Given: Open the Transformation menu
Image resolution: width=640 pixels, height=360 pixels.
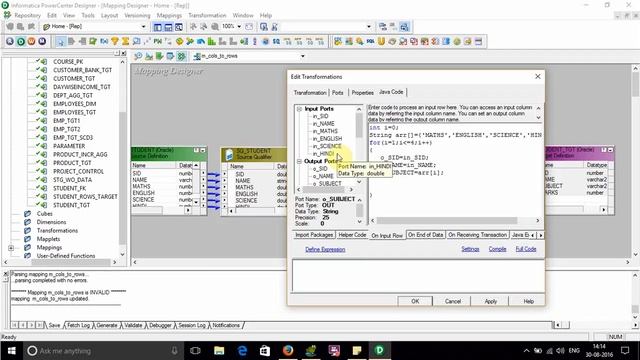Looking at the screenshot, I should click(x=207, y=15).
